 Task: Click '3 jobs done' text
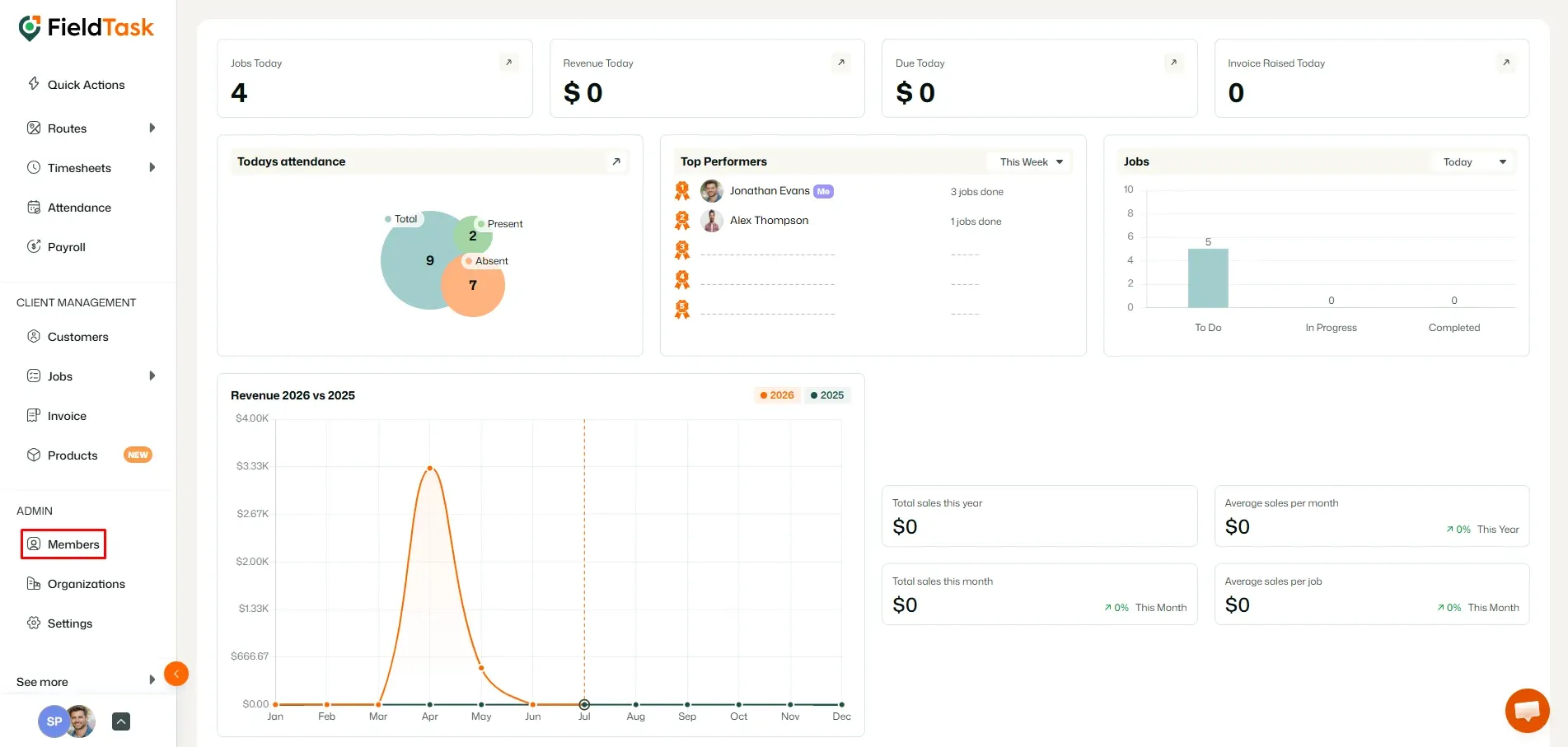tap(976, 192)
